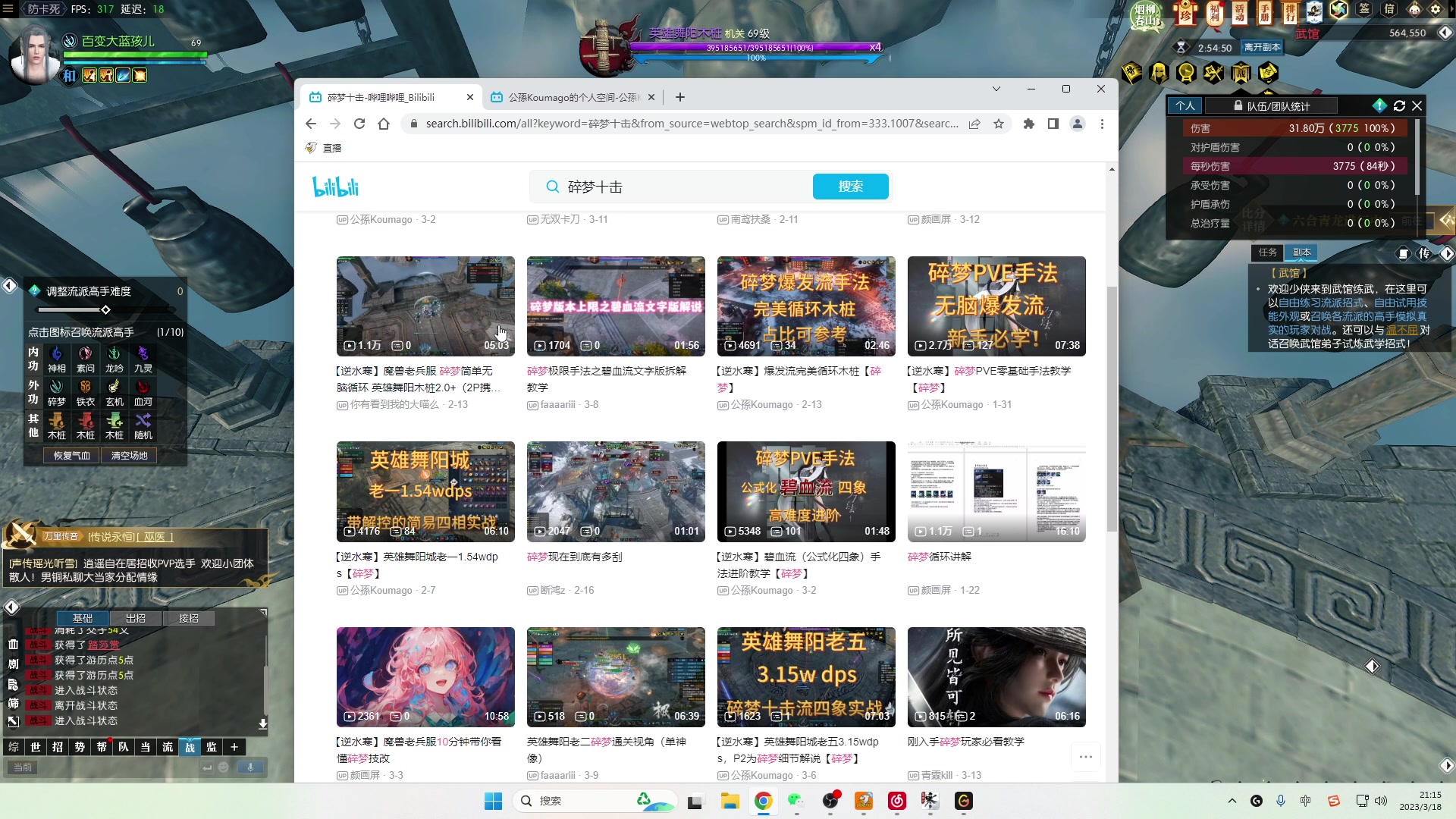Click the bilibili 搜索 search button
Image resolution: width=1456 pixels, height=819 pixels.
(850, 187)
